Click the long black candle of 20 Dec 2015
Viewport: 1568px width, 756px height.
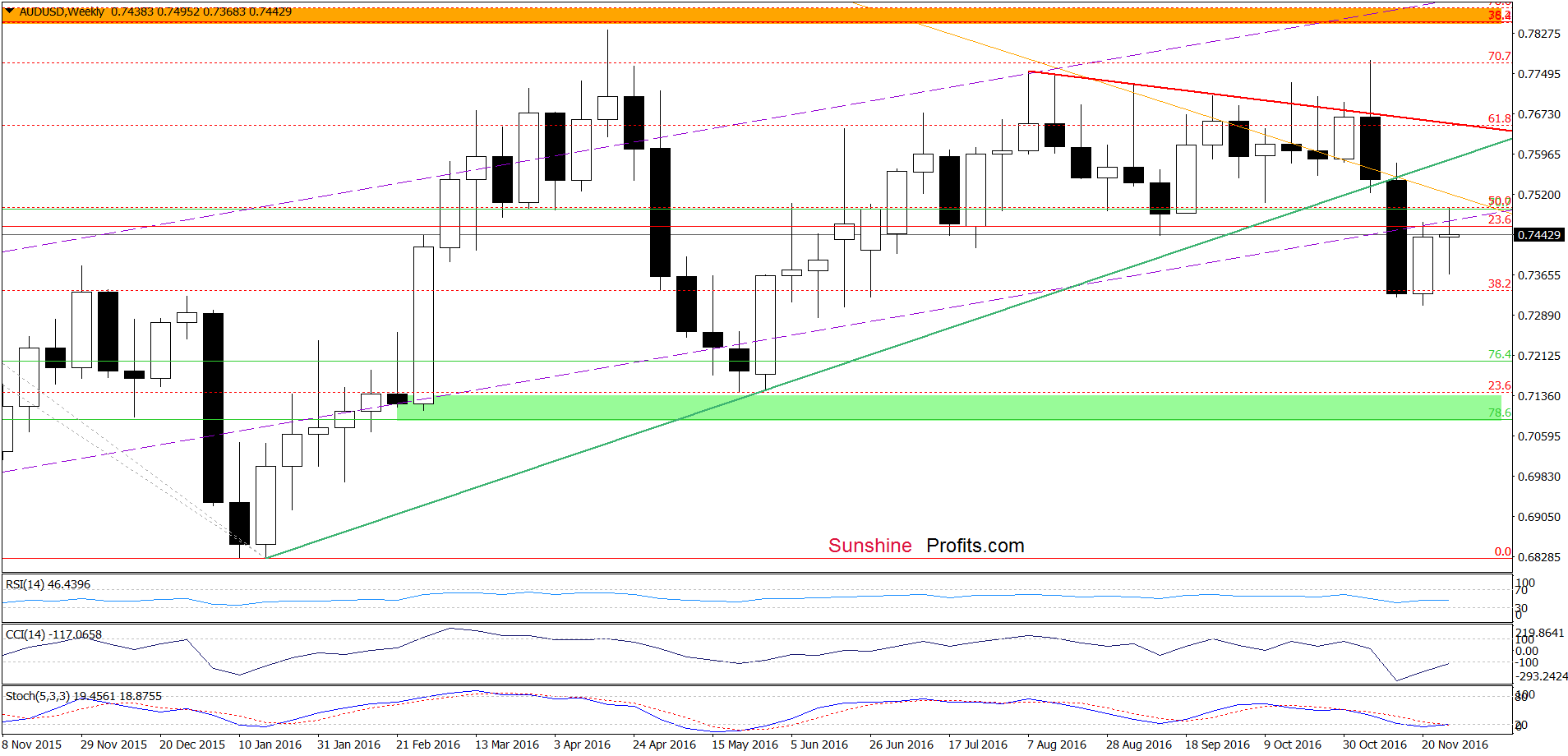tap(213, 408)
